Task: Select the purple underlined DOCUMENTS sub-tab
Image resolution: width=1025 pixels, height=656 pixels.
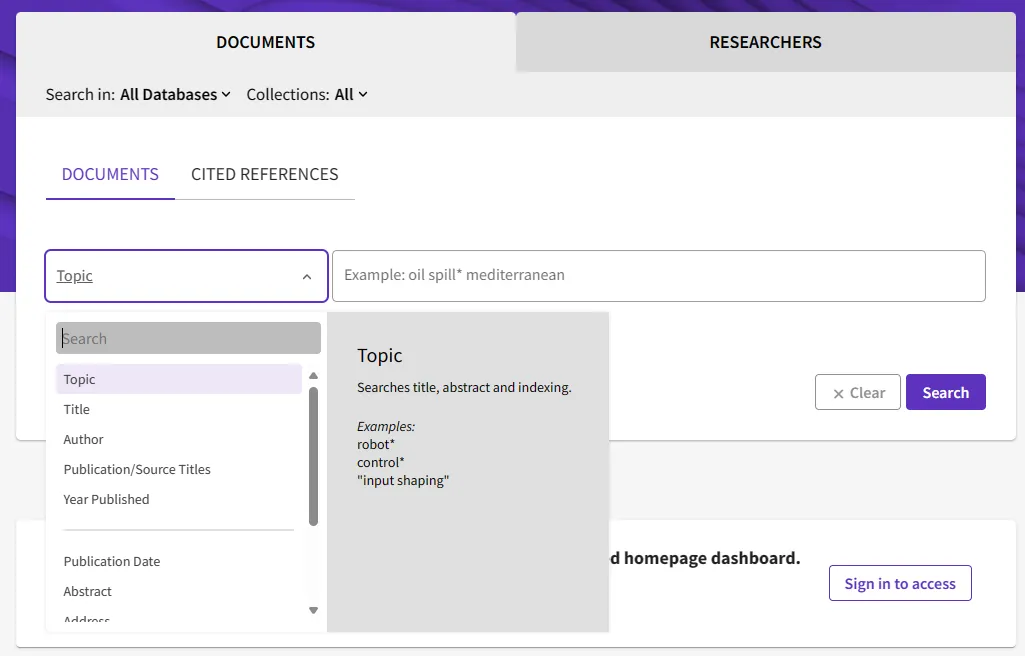Action: pos(110,174)
